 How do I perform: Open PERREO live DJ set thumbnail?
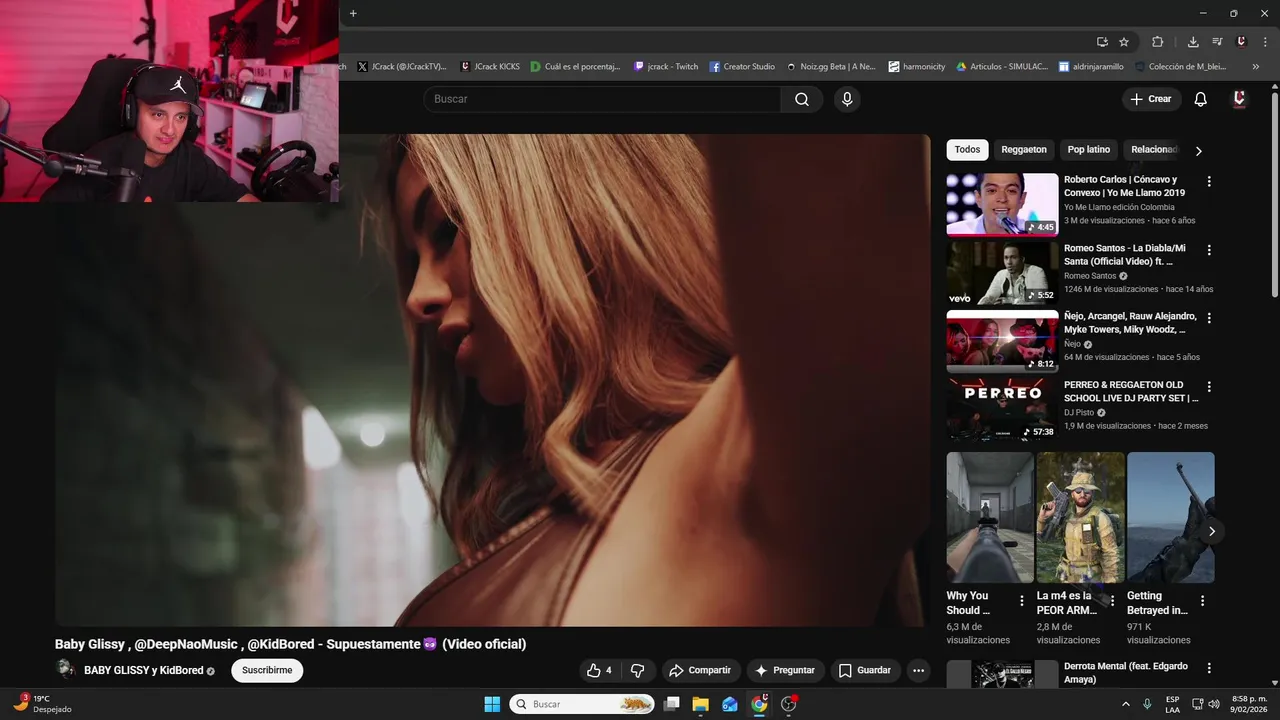[x=1002, y=409]
